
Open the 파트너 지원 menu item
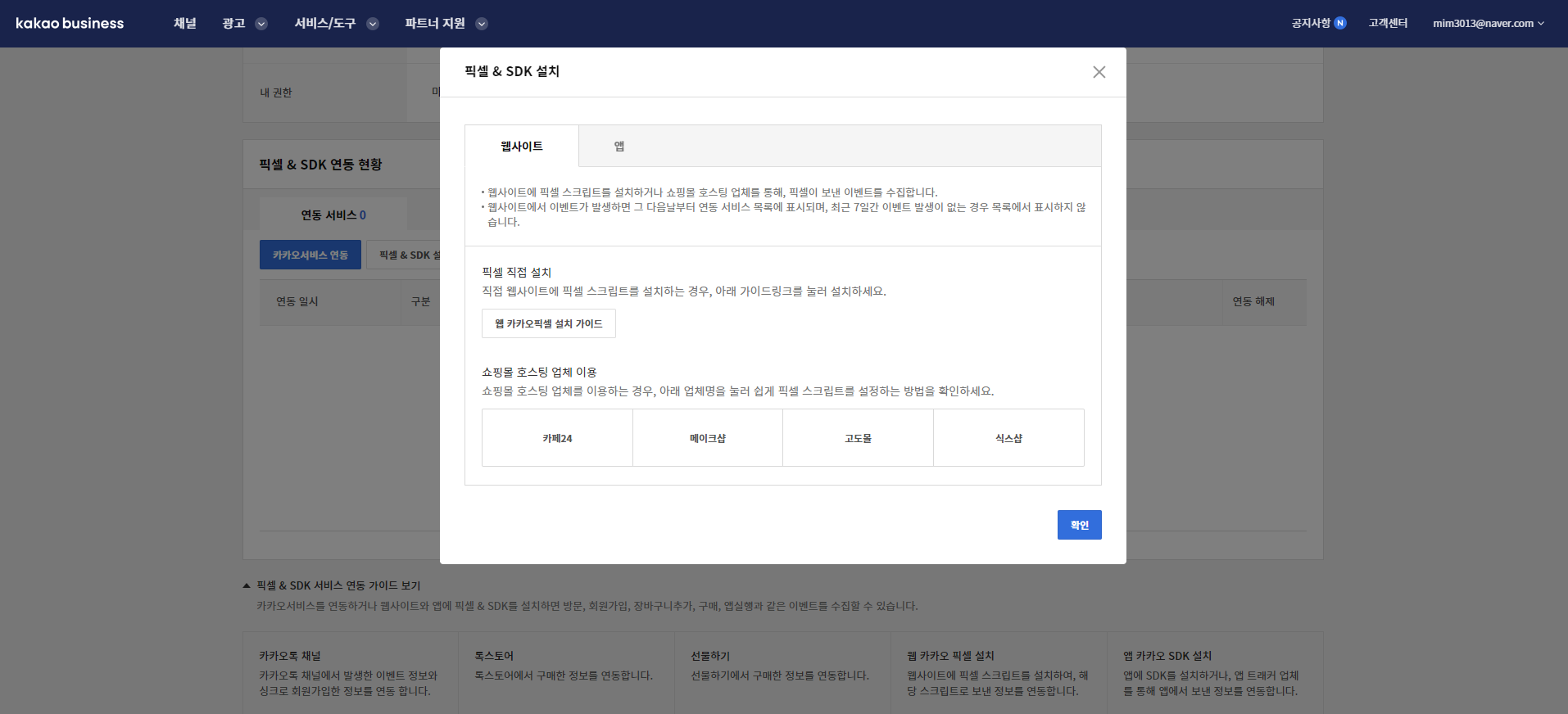(x=435, y=23)
